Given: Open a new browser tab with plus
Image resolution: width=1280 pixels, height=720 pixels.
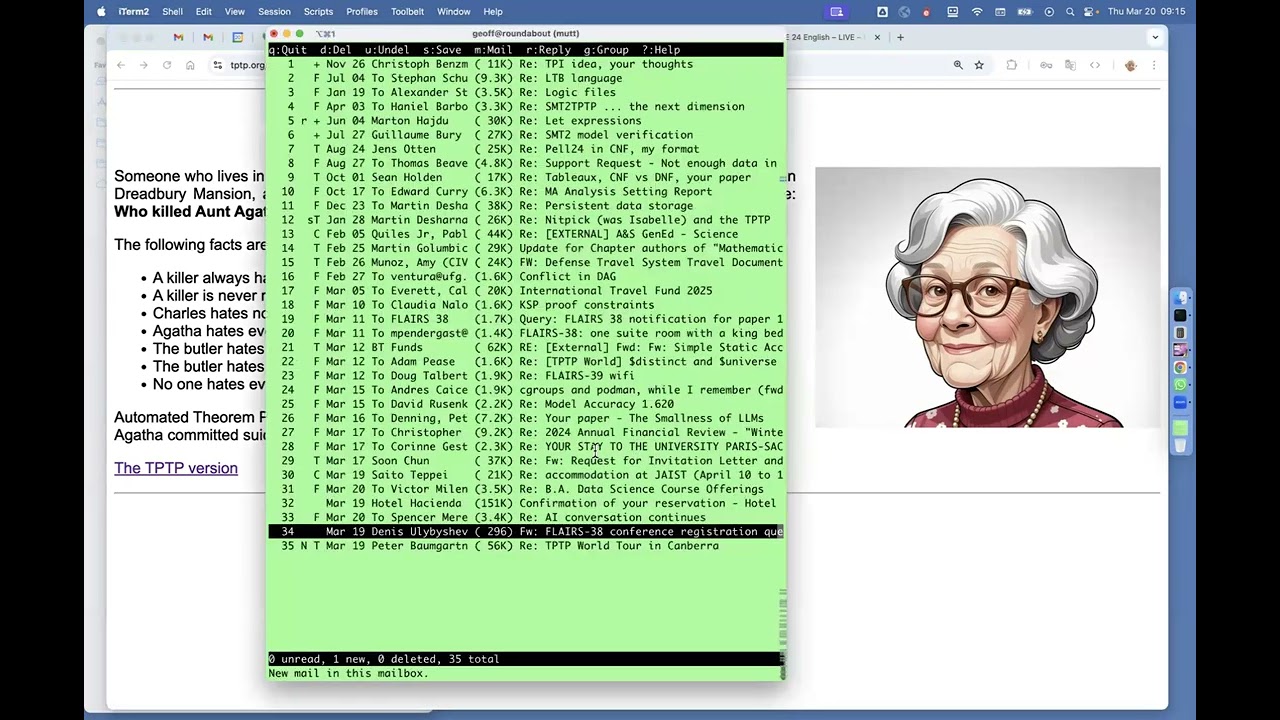Looking at the screenshot, I should pos(900,37).
